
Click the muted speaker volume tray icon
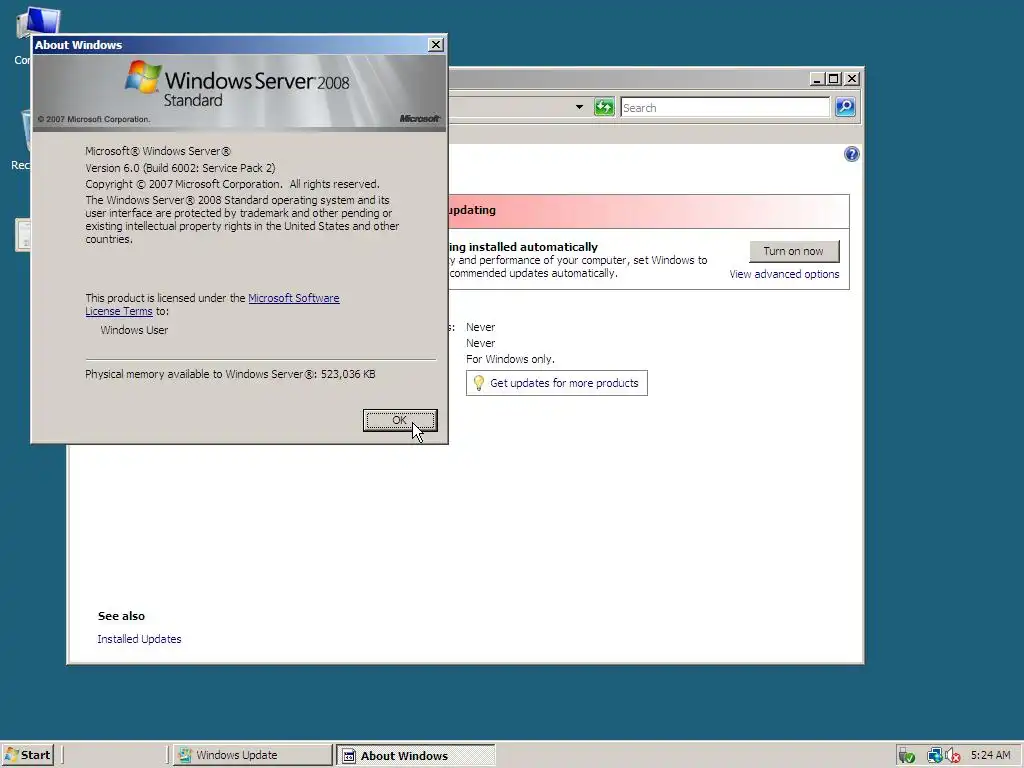(x=952, y=756)
